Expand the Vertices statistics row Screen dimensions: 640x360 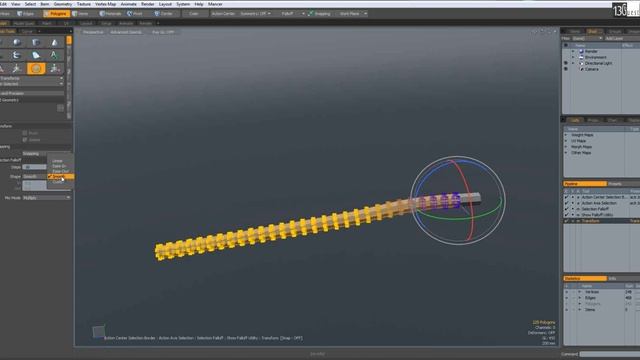580,292
